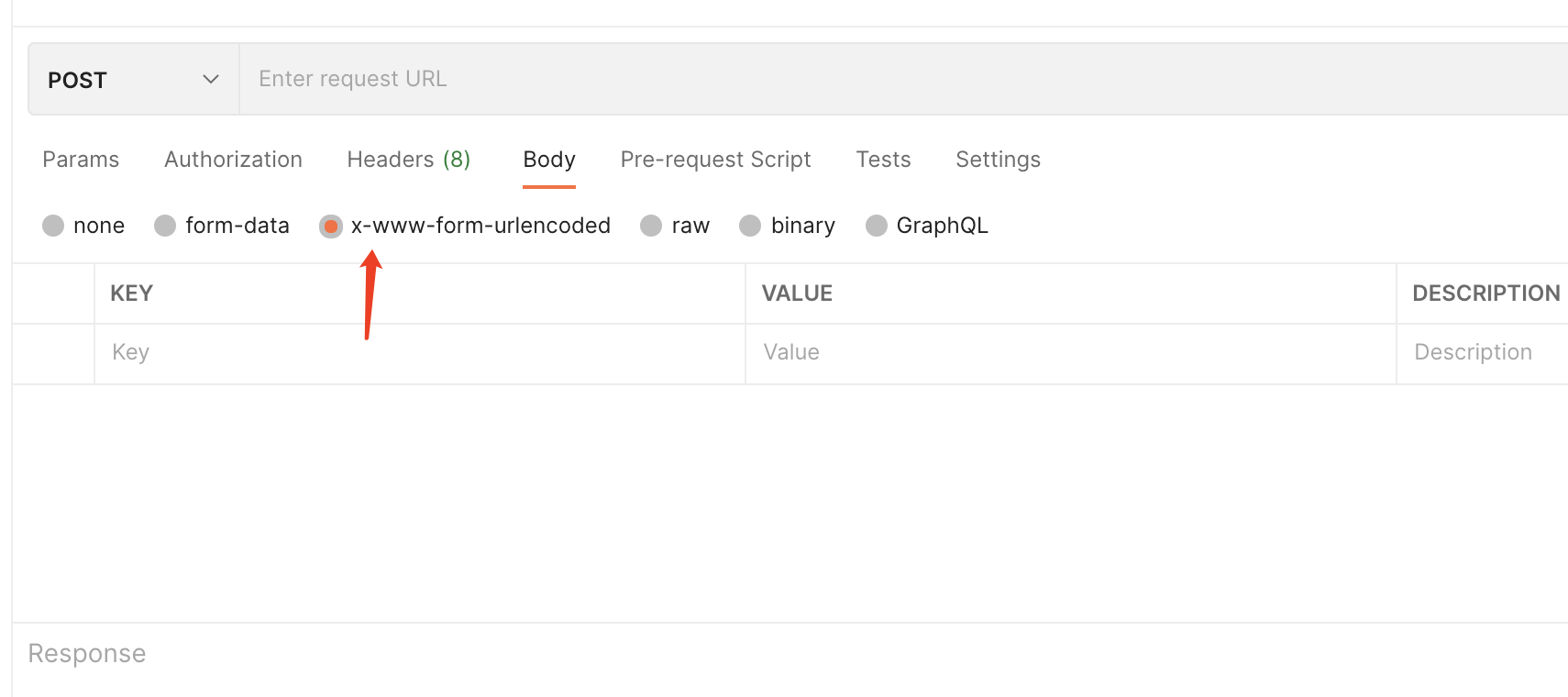Click the Description input cell
1568x697 pixels.
coord(1481,353)
